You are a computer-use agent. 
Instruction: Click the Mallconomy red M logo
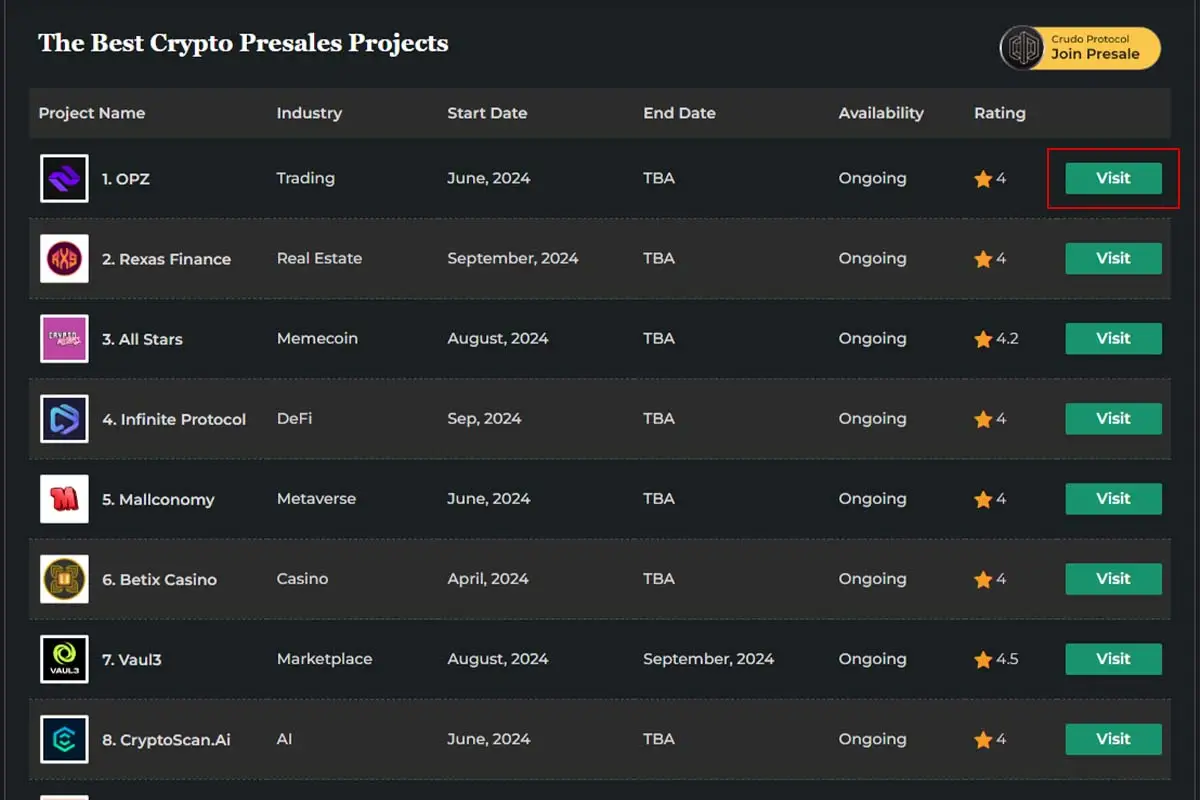[x=63, y=498]
